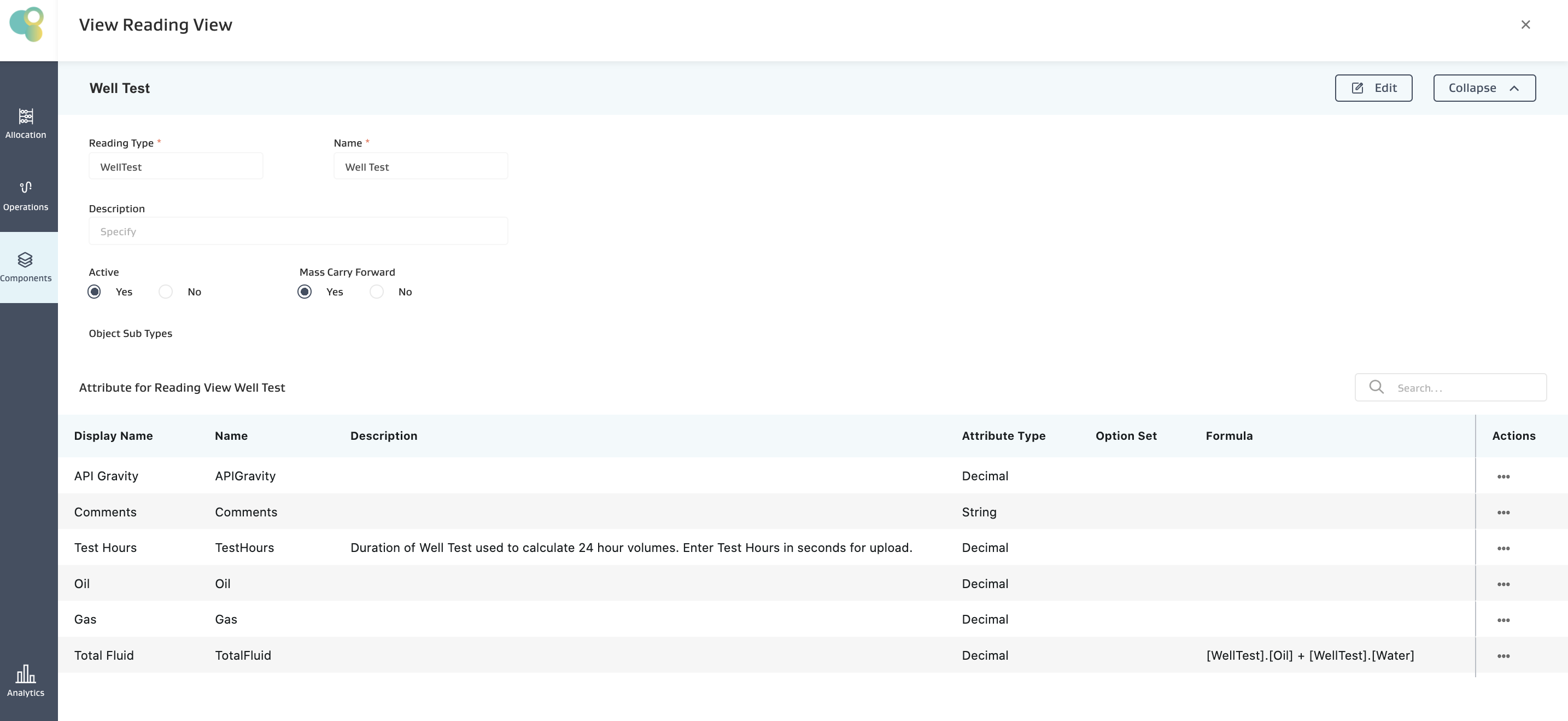Open actions menu for Test Hours row
Viewport: 1568px width, 721px height.
[1503, 548]
